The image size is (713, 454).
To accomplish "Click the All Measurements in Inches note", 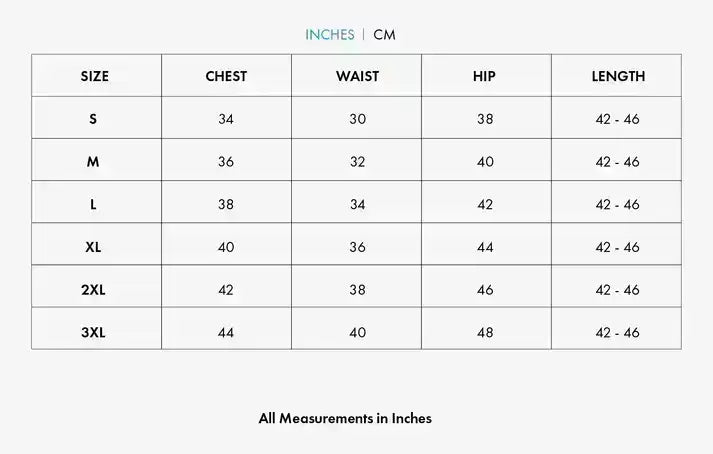I will point(345,419).
